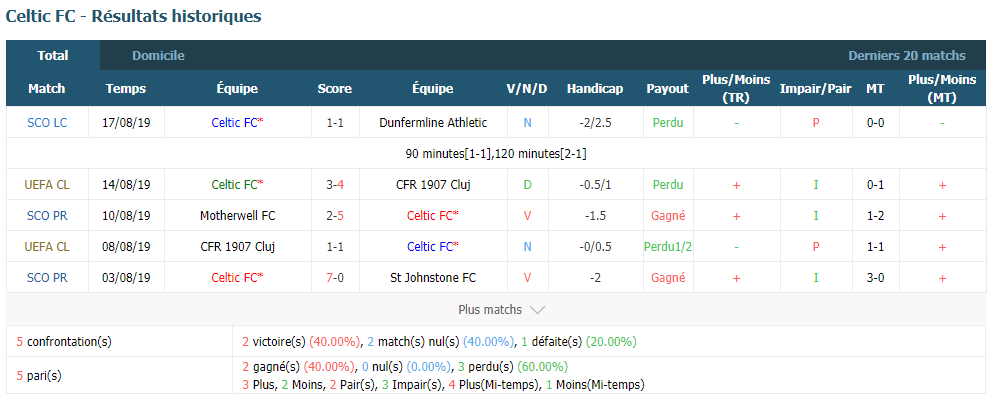This screenshot has height=402, width=994.
Task: Click the 2 victoire(s) (40.00%) statistic
Action: [300, 341]
